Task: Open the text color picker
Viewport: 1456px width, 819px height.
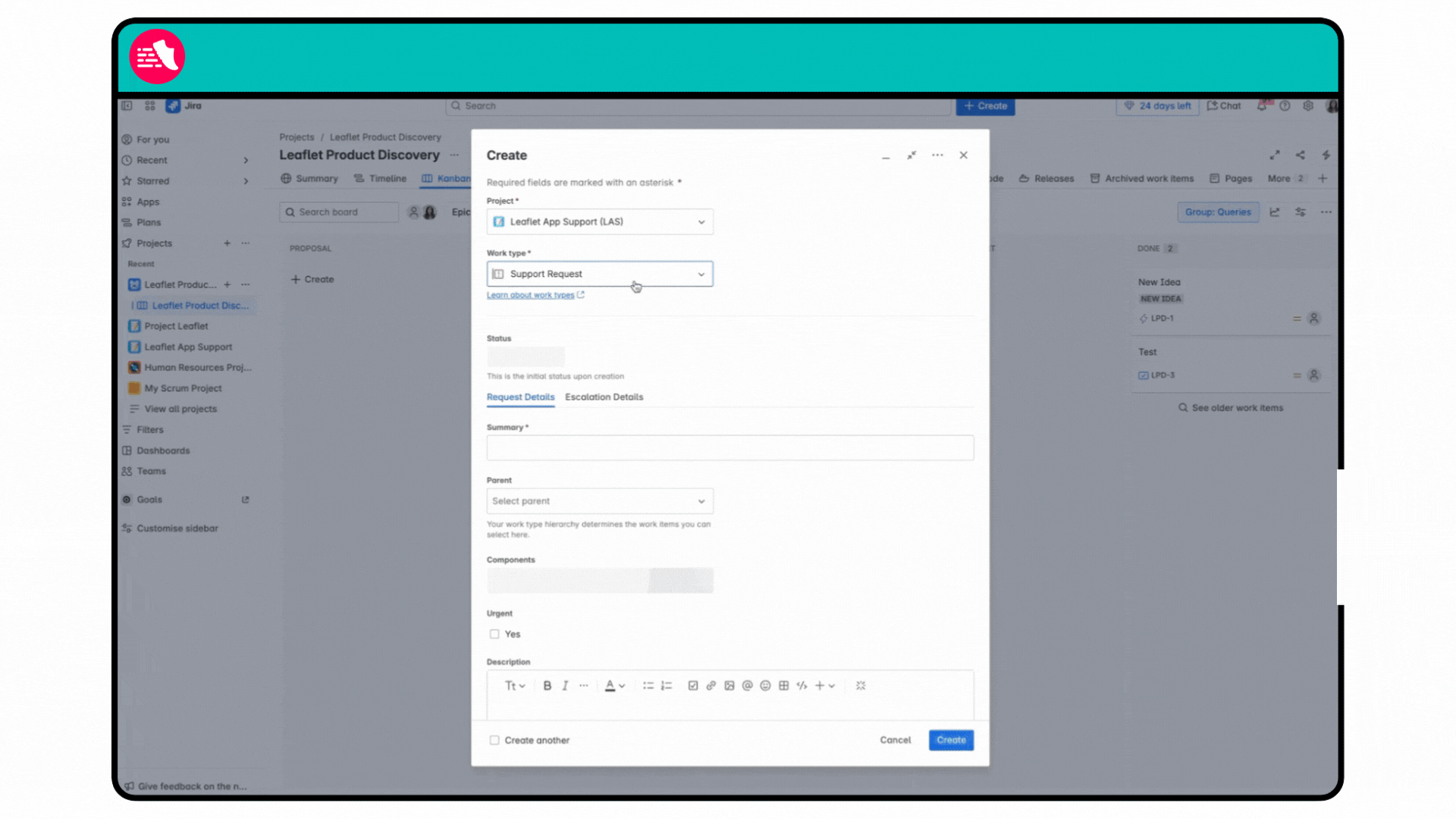Action: pyautogui.click(x=614, y=686)
